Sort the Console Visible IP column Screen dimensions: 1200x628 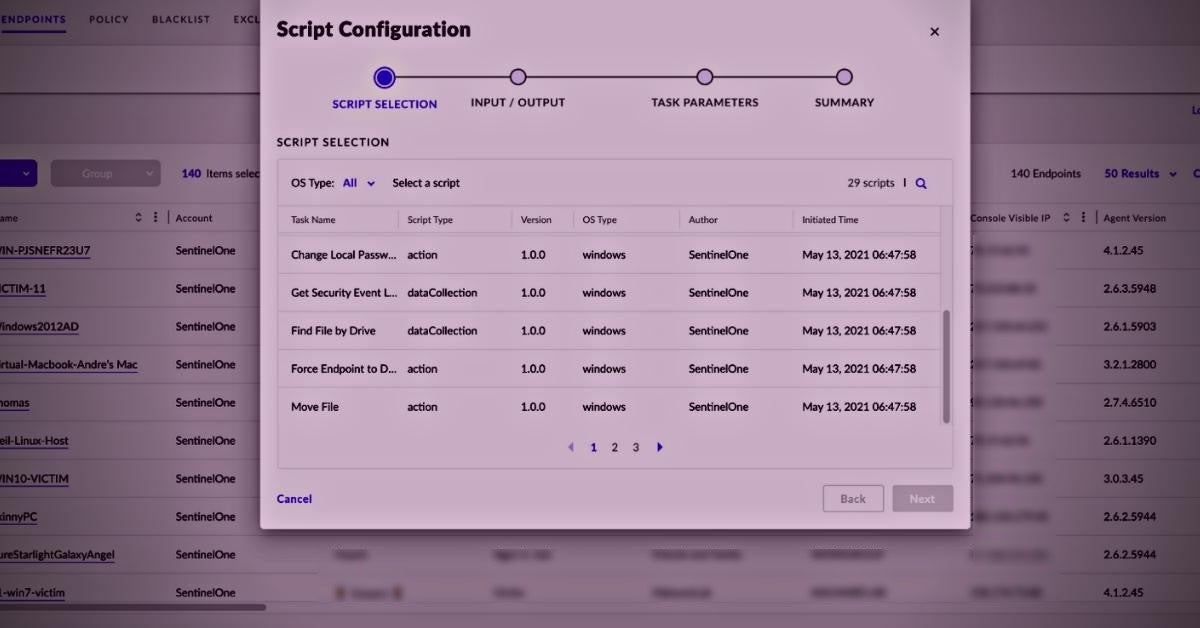[x=1066, y=218]
